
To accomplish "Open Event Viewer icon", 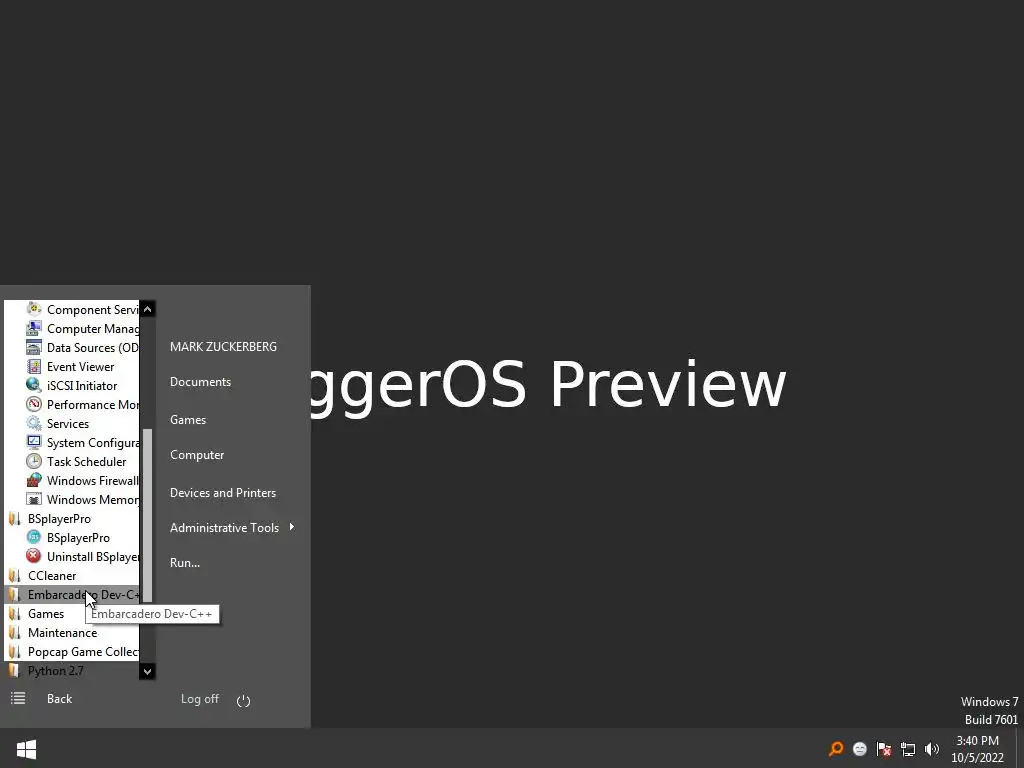I will coord(34,366).
